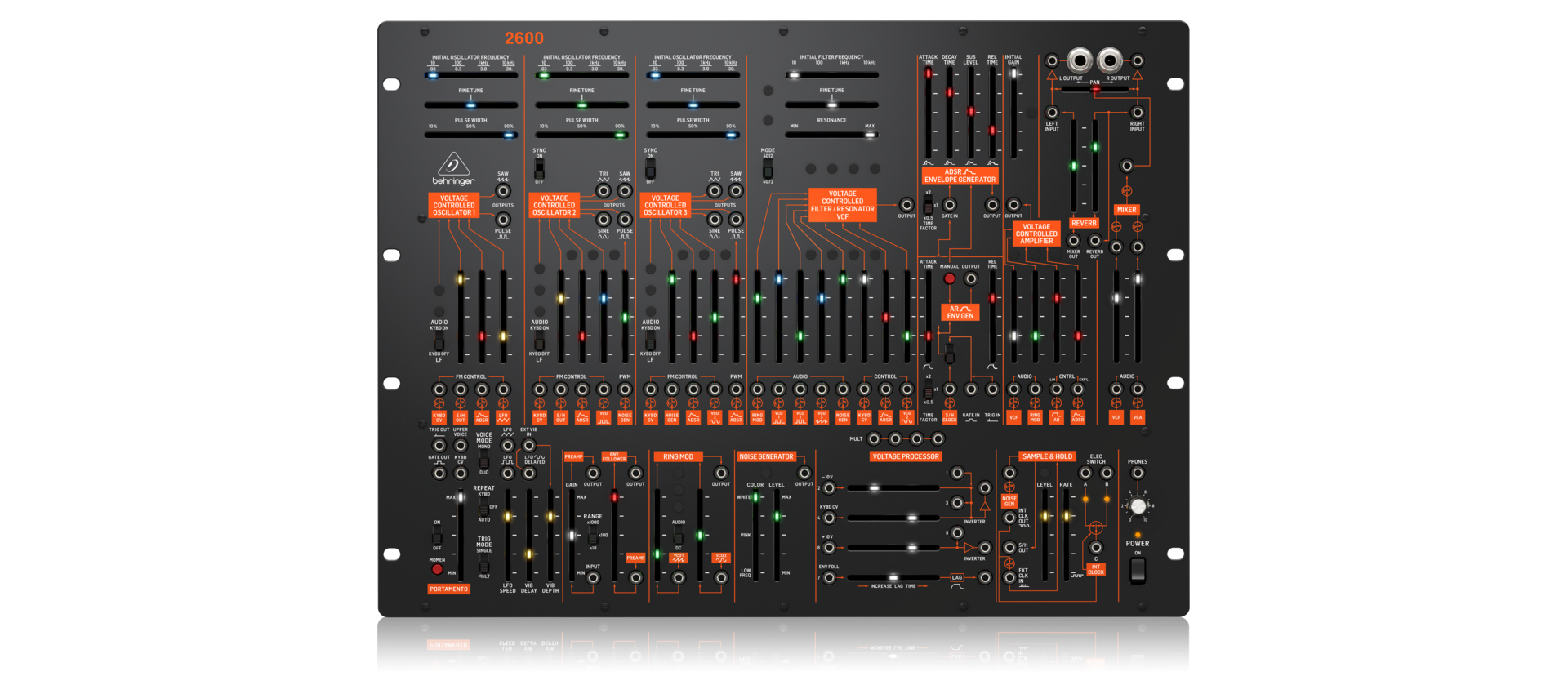
Task: Click the VCO 3 SINE output jack
Action: point(715,219)
